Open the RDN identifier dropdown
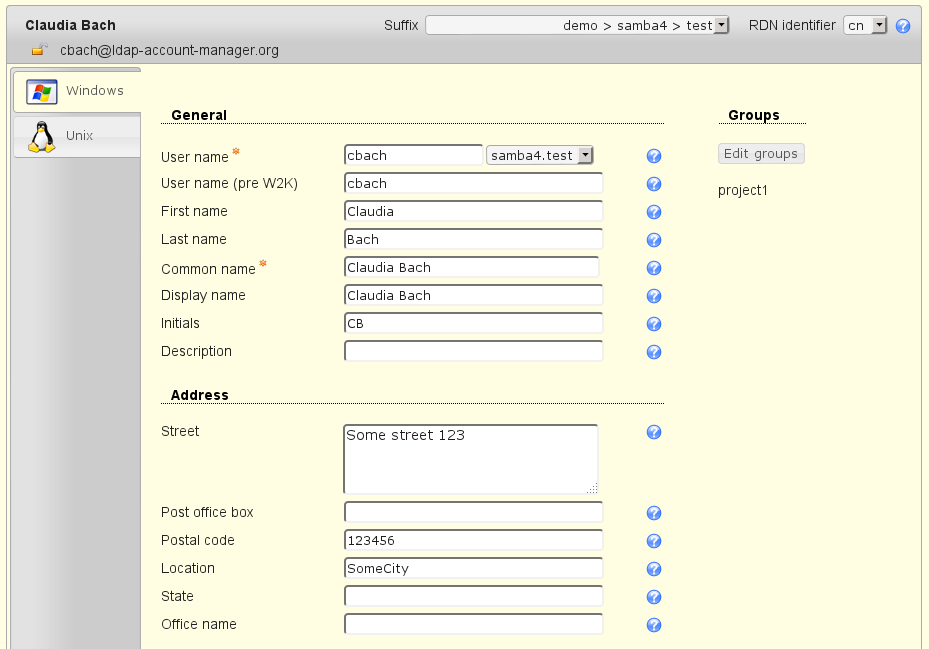 [x=865, y=26]
